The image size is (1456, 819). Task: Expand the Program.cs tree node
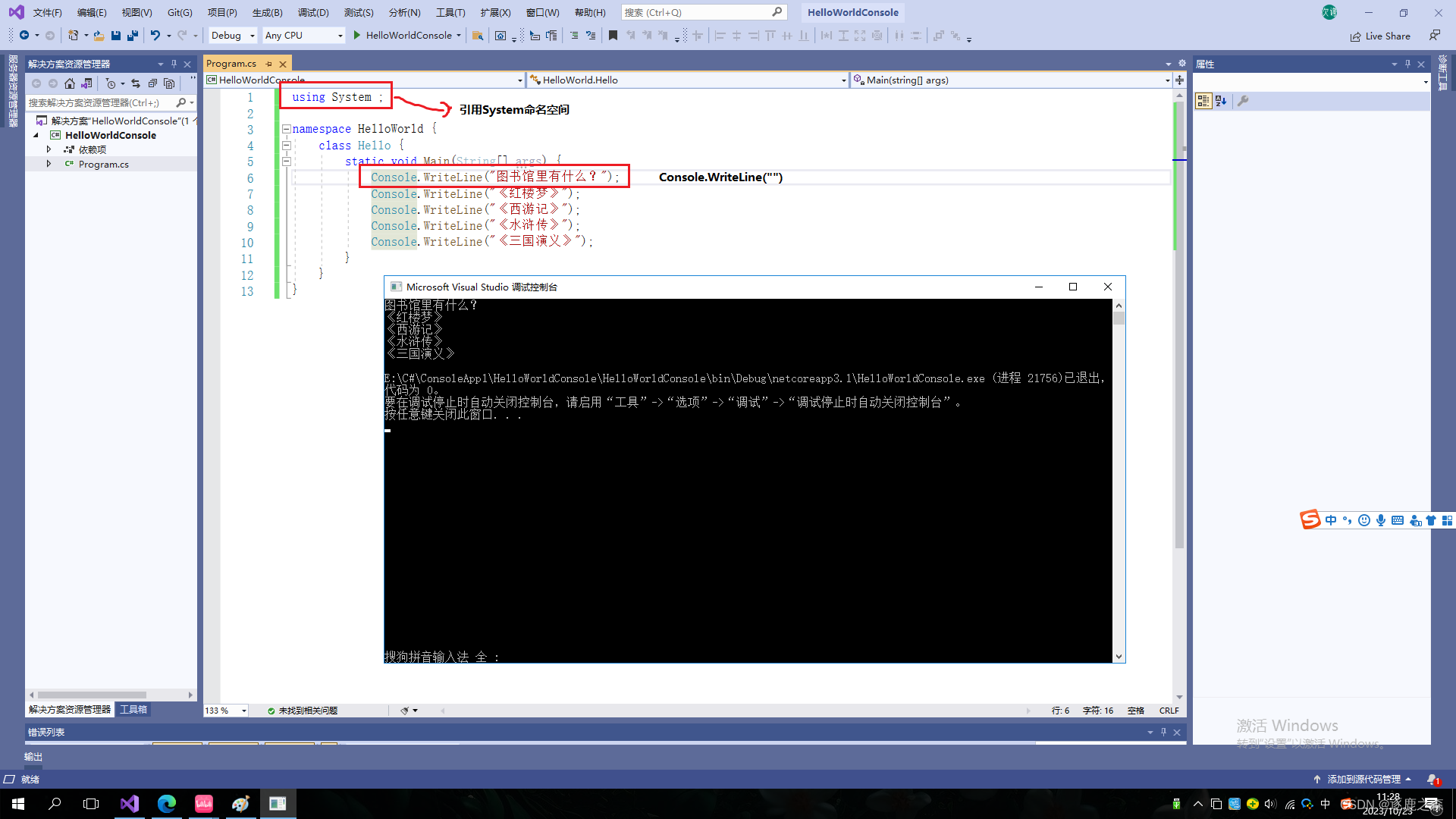(x=49, y=164)
